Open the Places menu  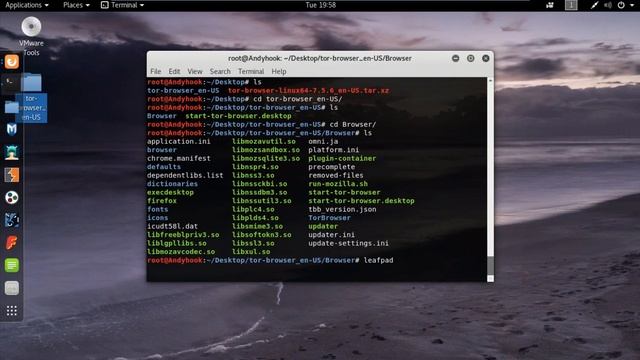[76, 5]
